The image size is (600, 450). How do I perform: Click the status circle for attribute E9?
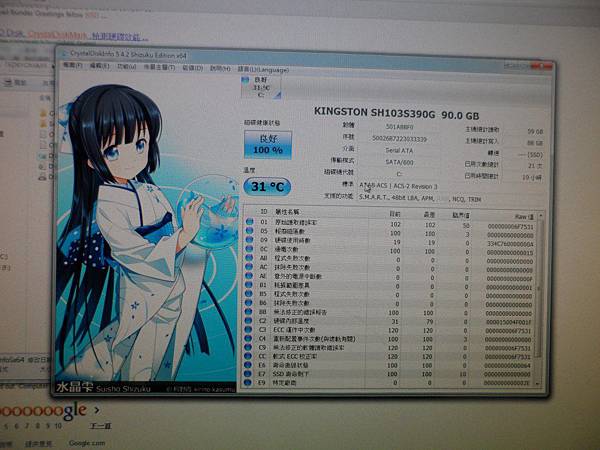point(248,382)
